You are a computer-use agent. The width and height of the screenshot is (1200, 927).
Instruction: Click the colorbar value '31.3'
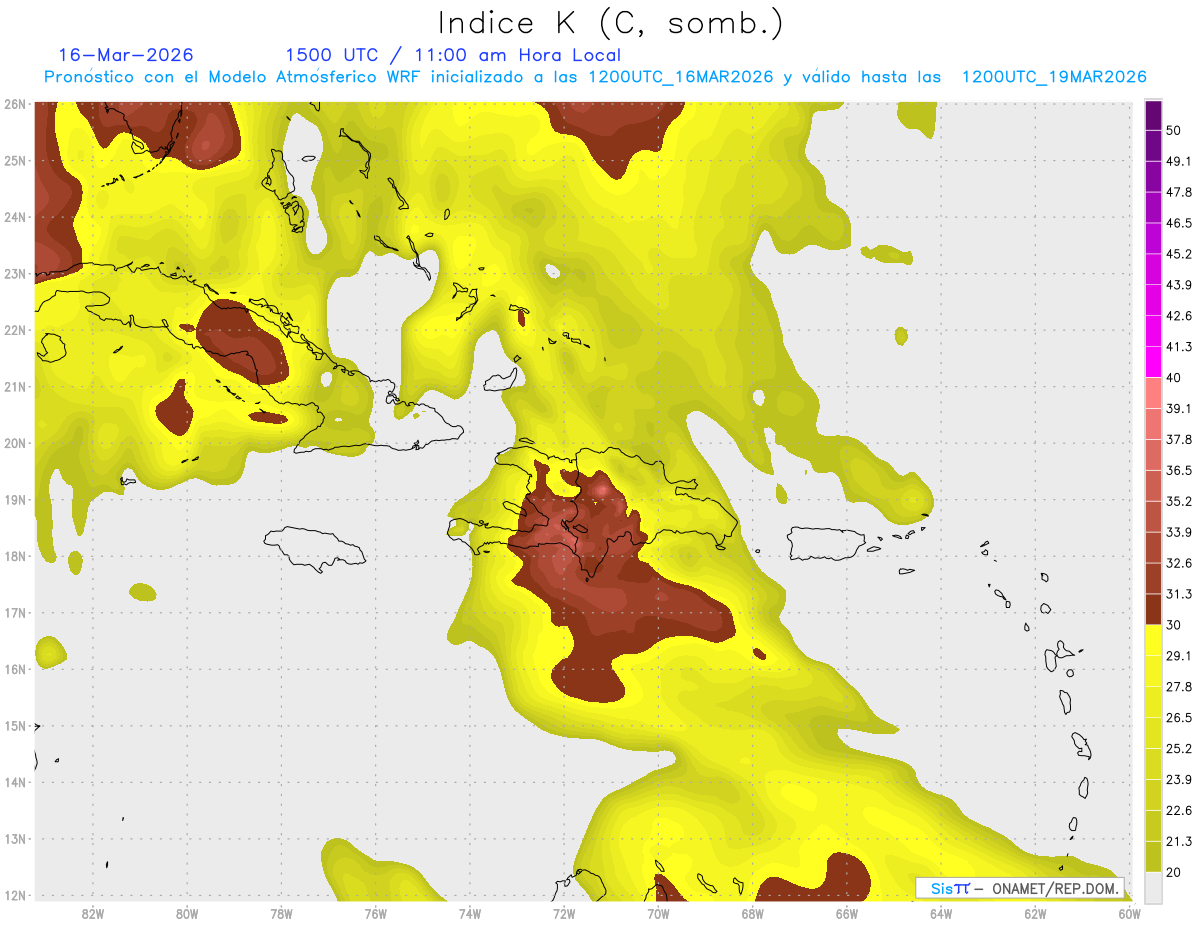pyautogui.click(x=1179, y=594)
